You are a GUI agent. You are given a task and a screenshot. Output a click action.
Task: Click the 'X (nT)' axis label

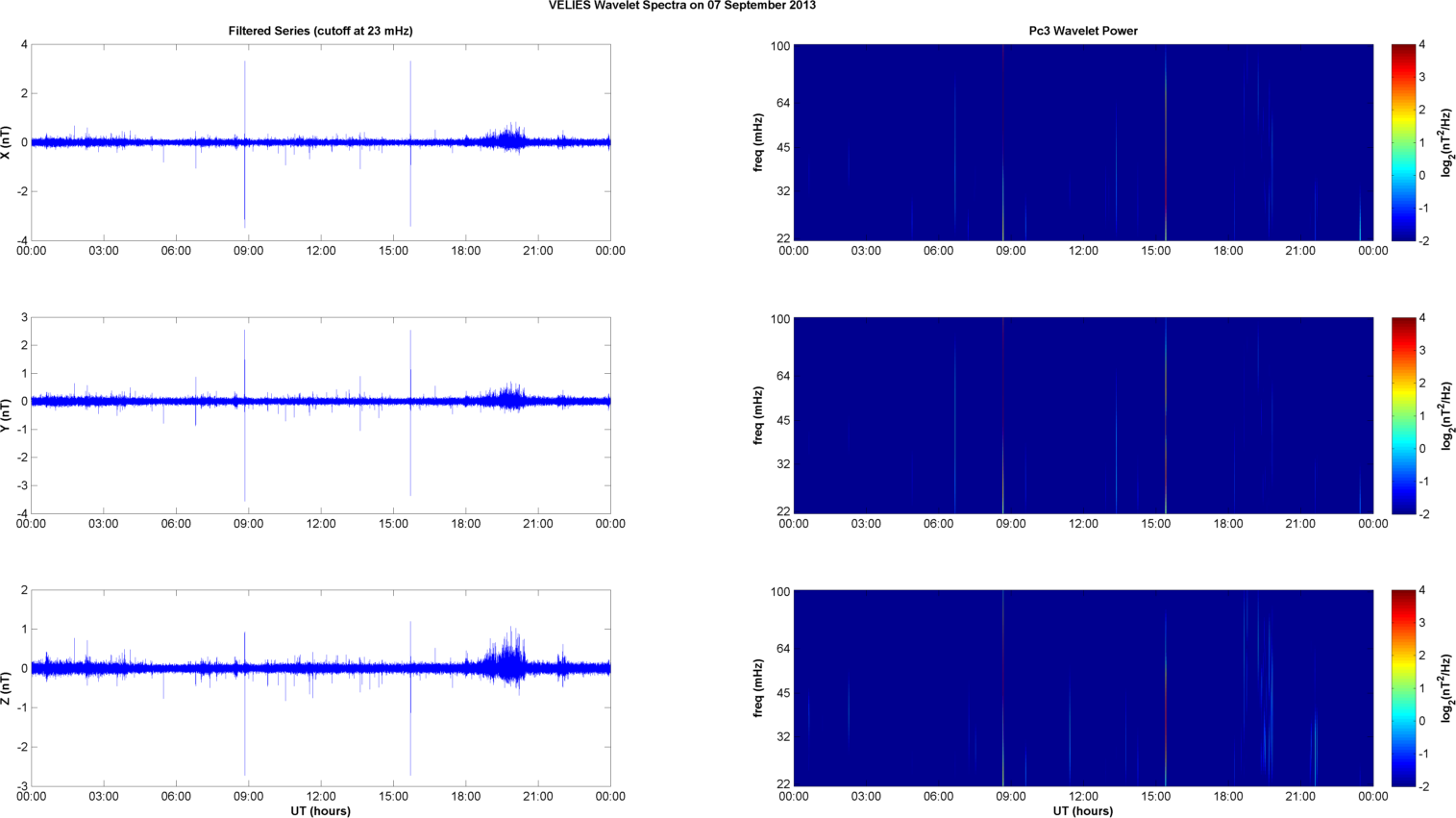8,142
